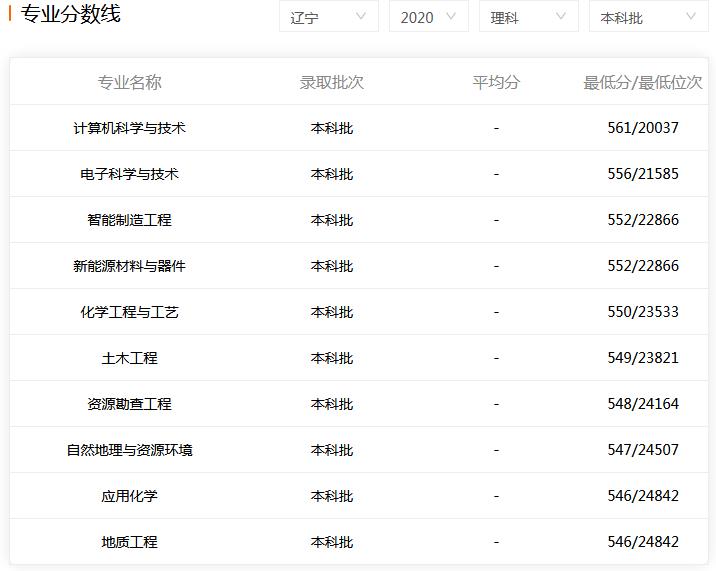The image size is (716, 571).
Task: Click the 录取批次 column header
Action: (332, 82)
